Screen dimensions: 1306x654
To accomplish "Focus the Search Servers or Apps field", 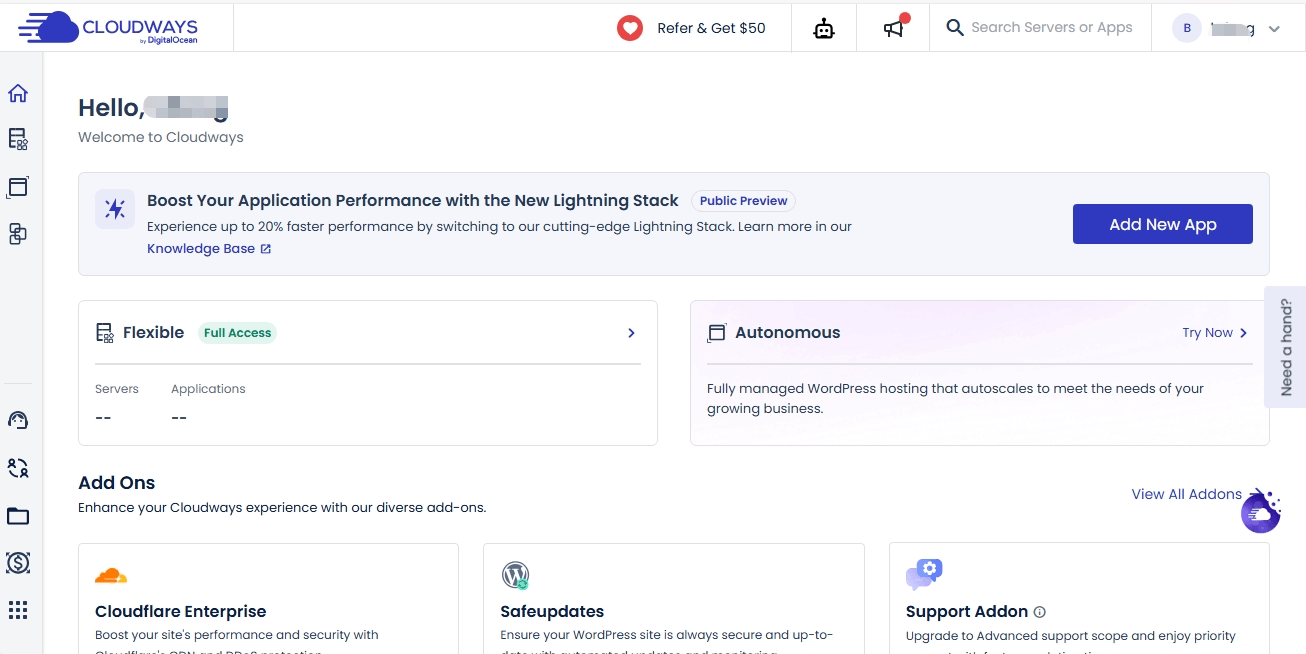I will coord(1052,28).
